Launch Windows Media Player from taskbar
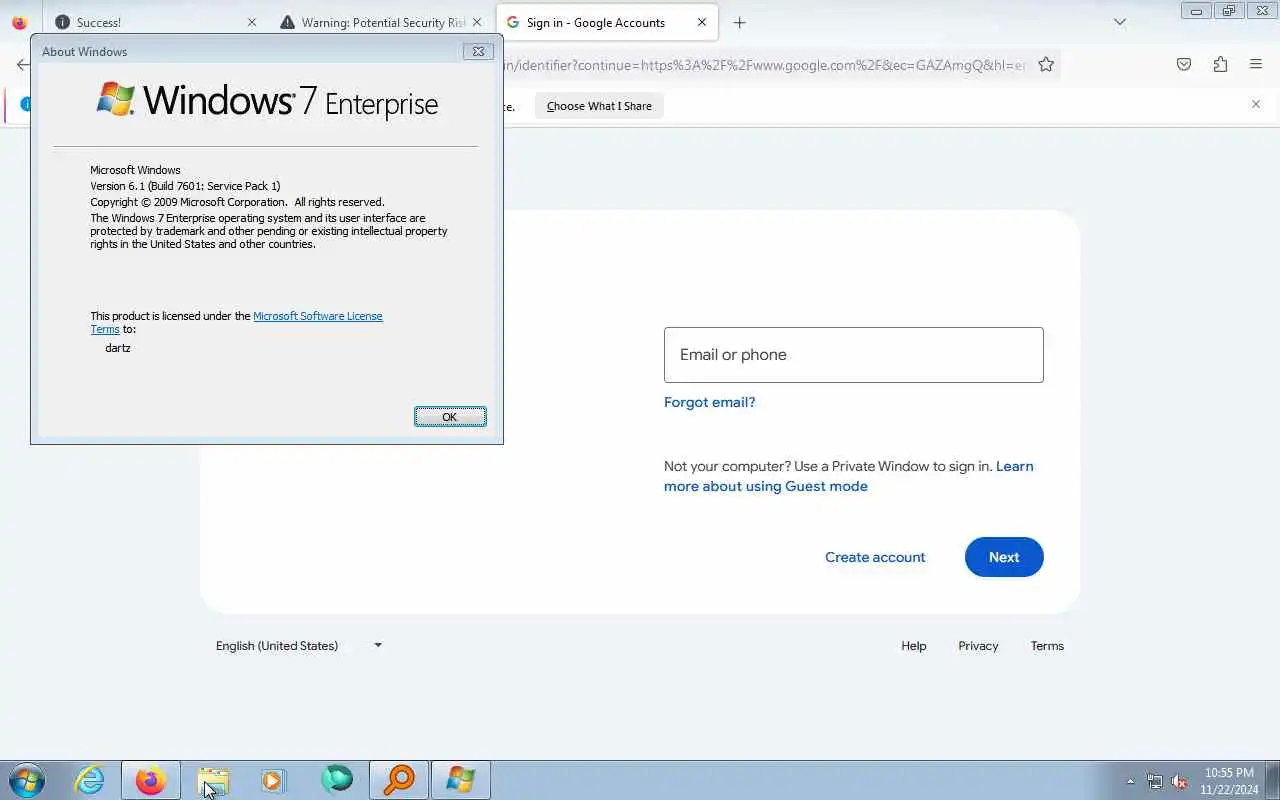Viewport: 1280px width, 800px height. (x=274, y=780)
